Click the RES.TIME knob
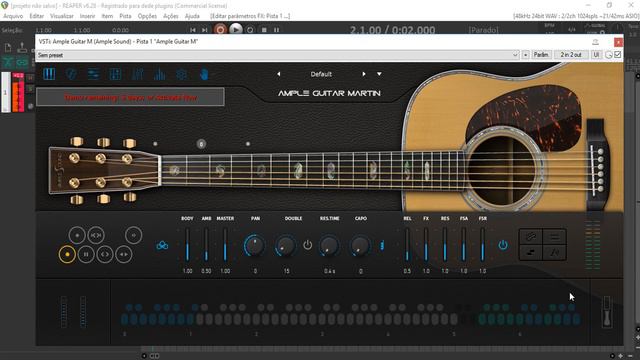This screenshot has height=360, width=640. tap(329, 246)
